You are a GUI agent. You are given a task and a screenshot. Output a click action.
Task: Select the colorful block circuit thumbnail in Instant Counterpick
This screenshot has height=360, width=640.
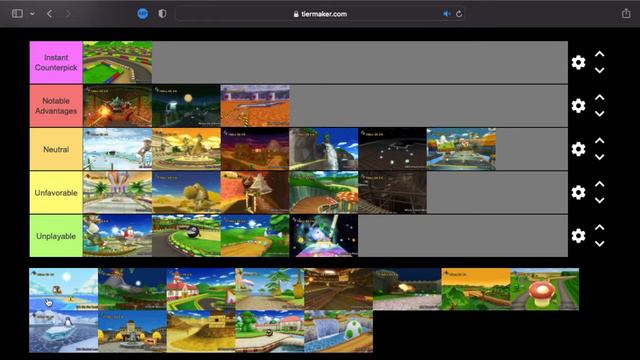(118, 62)
